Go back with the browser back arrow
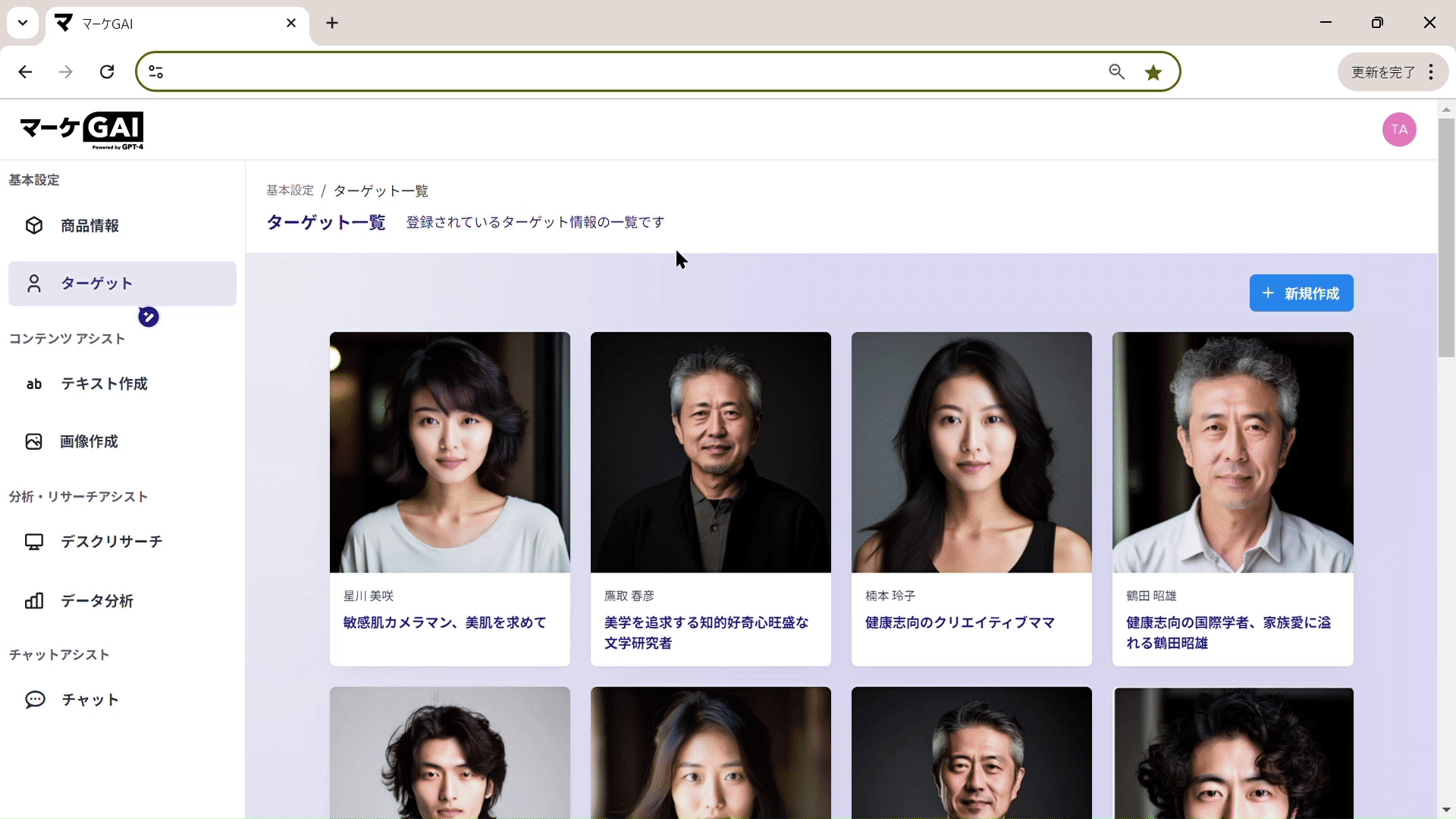The width and height of the screenshot is (1456, 819). pyautogui.click(x=25, y=72)
